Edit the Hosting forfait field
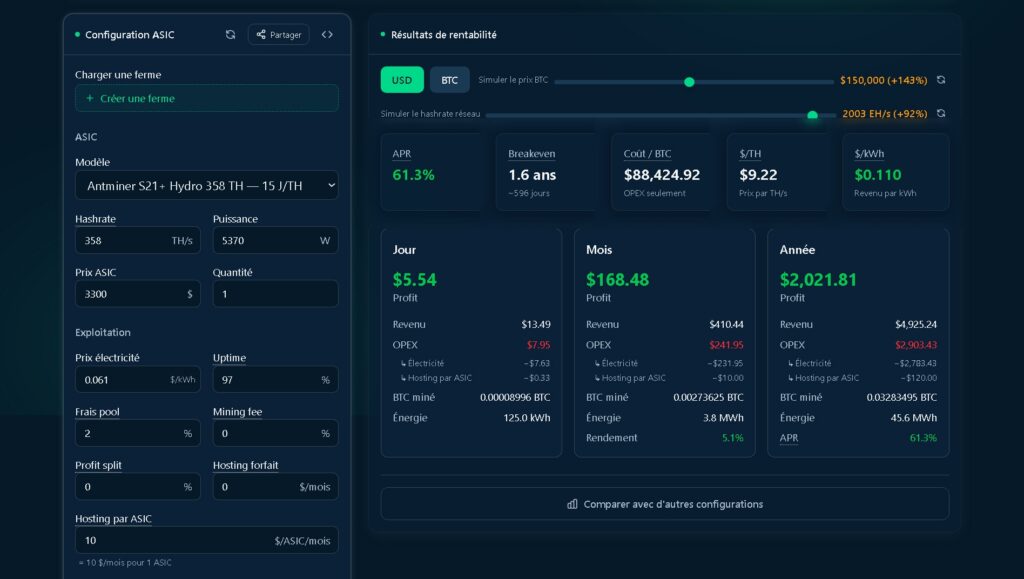The image size is (1024, 579). tap(276, 487)
